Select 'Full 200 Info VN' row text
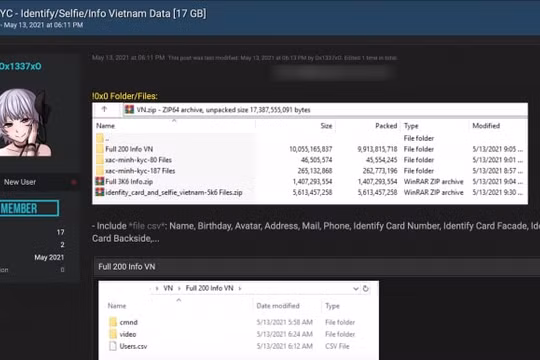Viewport: 540px width, 360px height. [129, 149]
